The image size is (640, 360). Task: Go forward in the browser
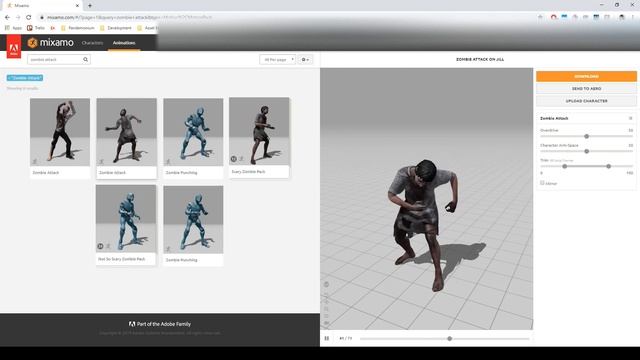pyautogui.click(x=18, y=18)
